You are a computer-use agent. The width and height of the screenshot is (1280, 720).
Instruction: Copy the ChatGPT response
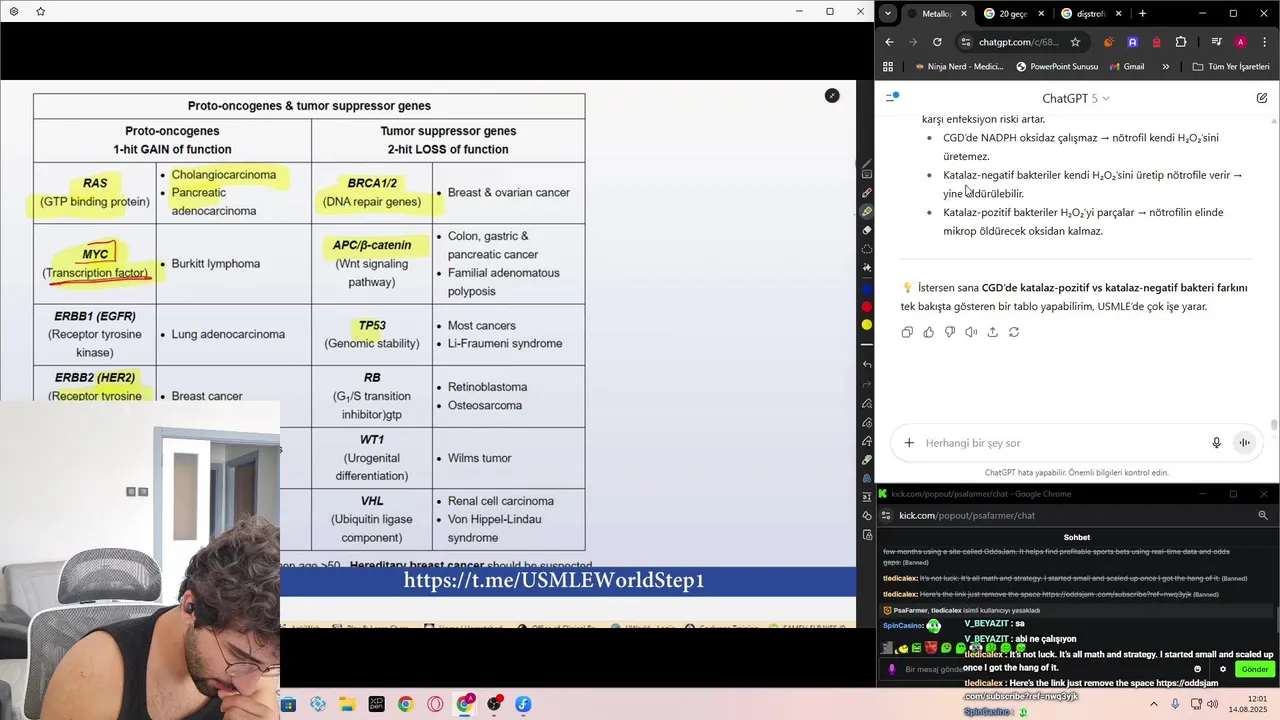(x=907, y=332)
